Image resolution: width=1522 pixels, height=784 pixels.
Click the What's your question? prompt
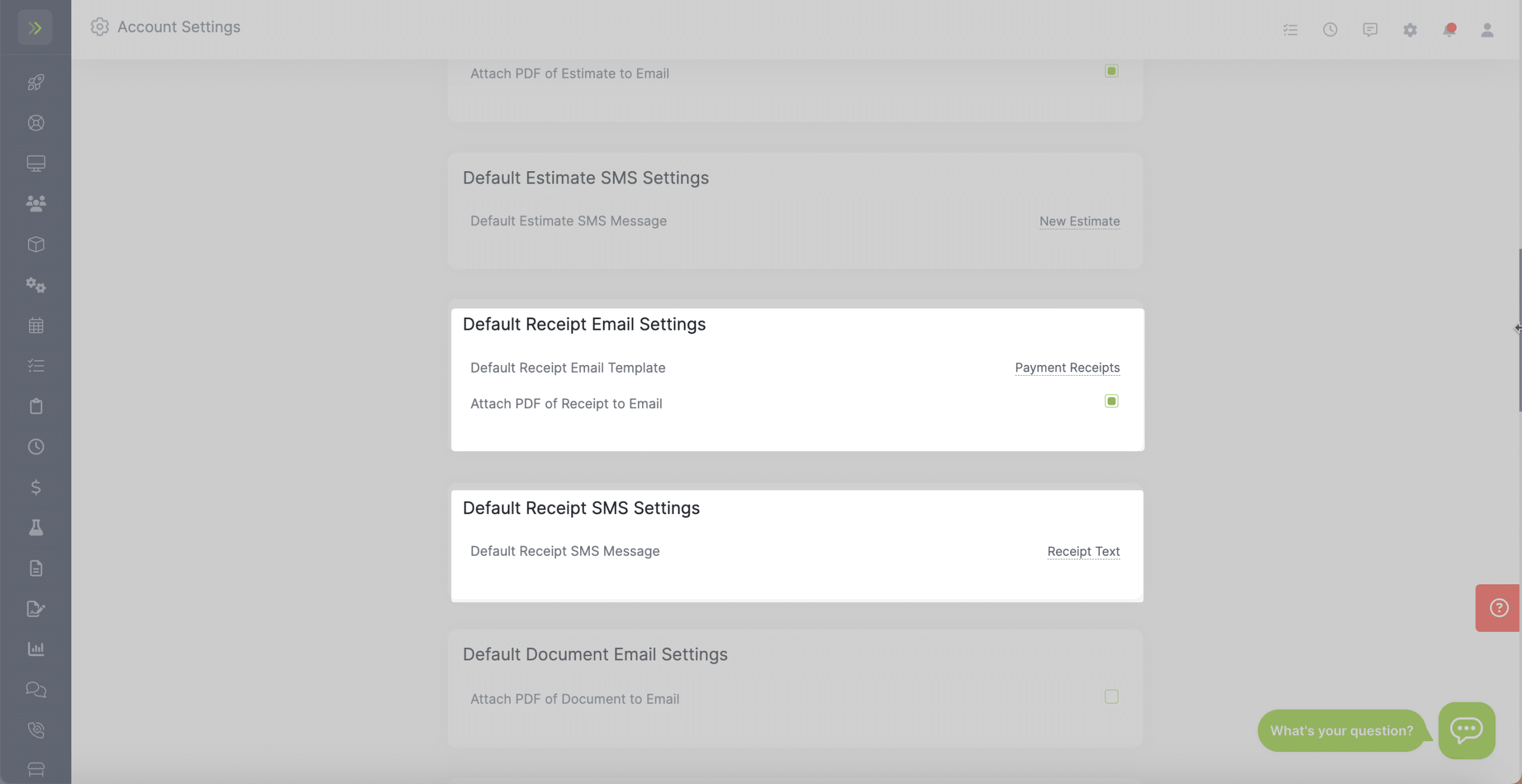[1341, 731]
